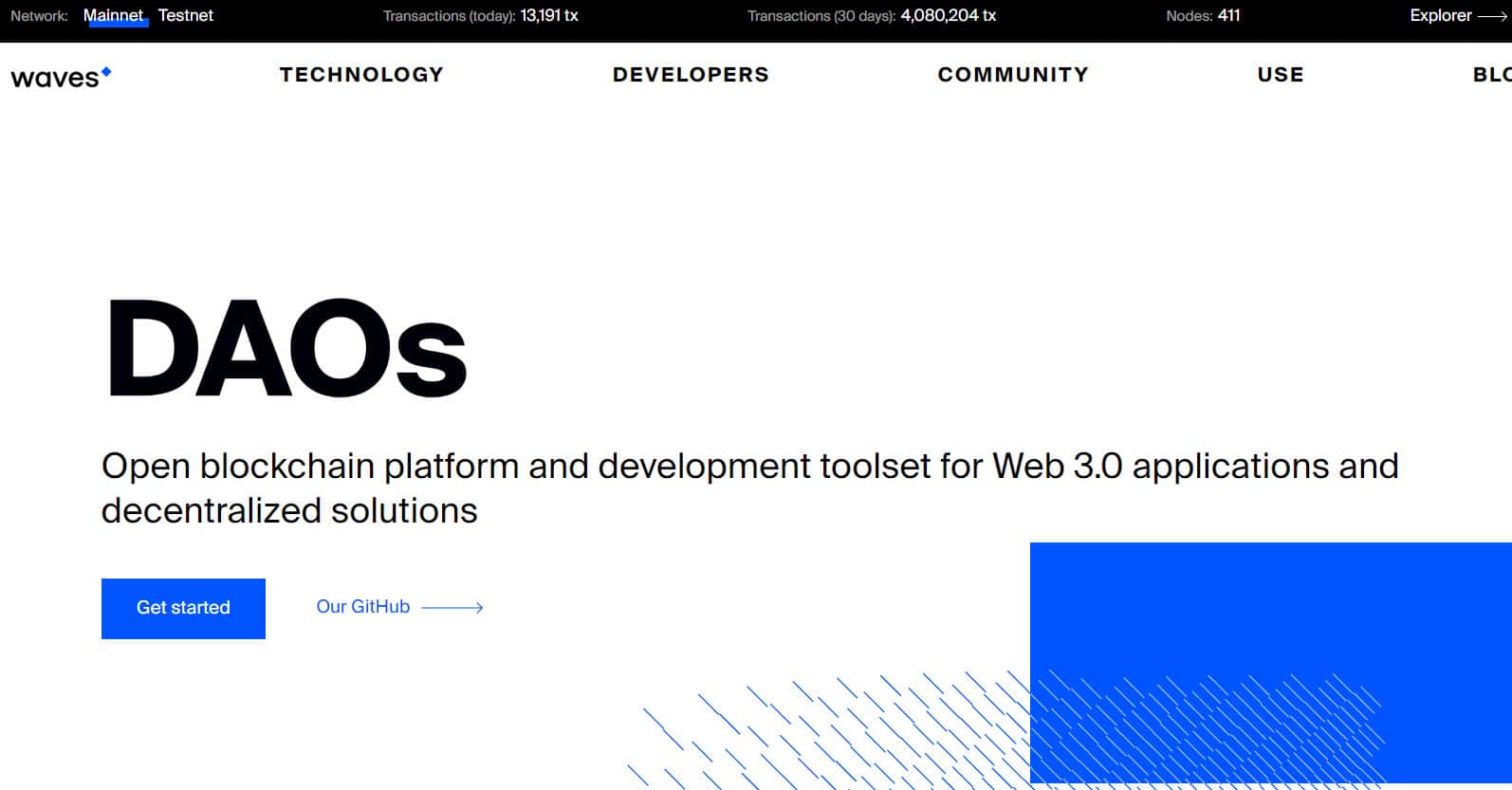Click the blue diamond in the Waves logo
Viewport: 1512px width, 790px height.
click(x=106, y=71)
